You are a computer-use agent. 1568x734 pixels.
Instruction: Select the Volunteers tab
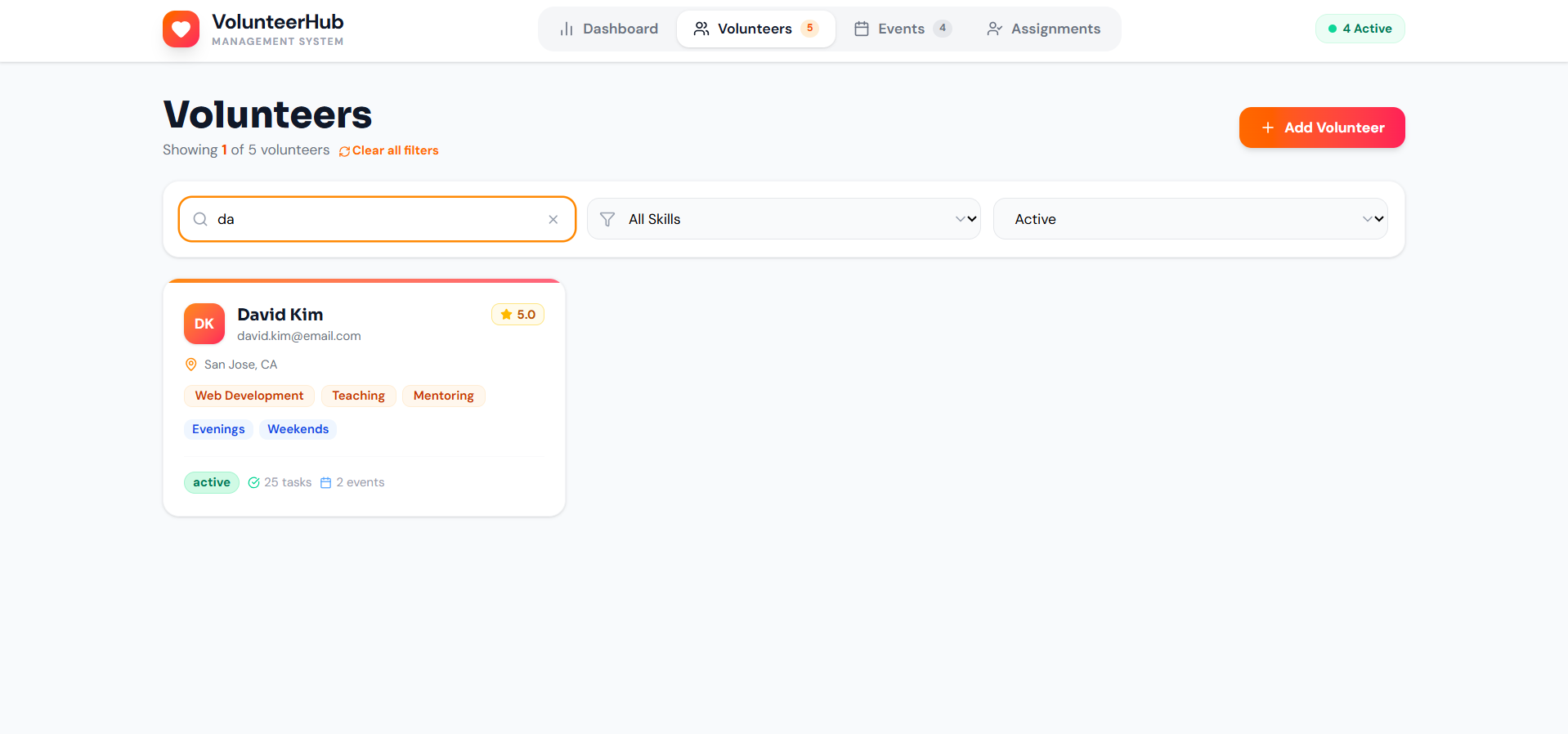point(755,29)
